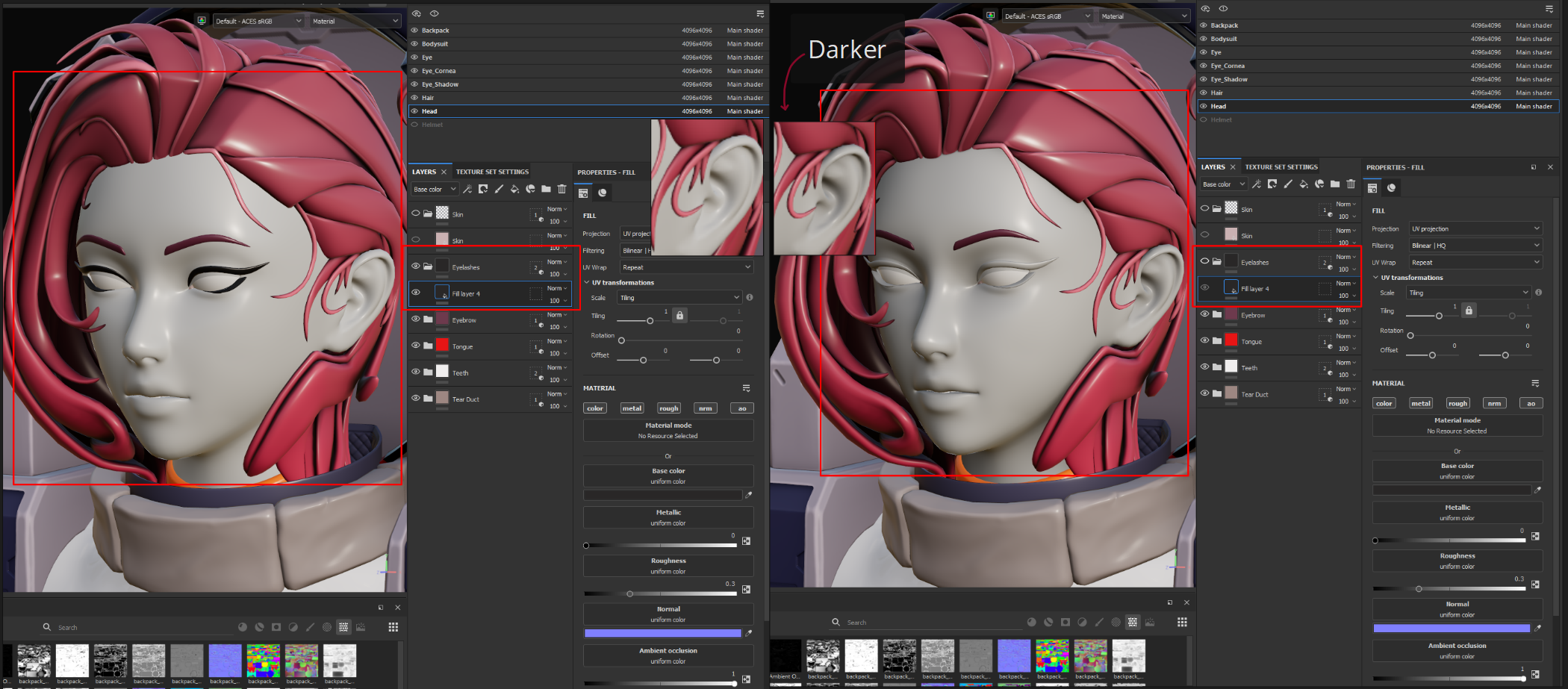
Task: Adjust Metallic slider in left Properties
Action: click(660, 546)
